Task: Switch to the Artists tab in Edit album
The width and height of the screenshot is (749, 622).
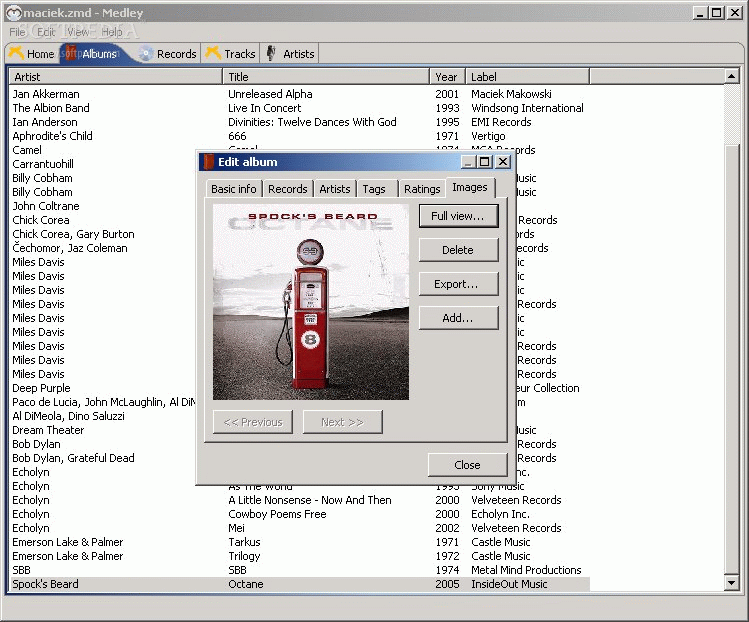Action: 334,189
